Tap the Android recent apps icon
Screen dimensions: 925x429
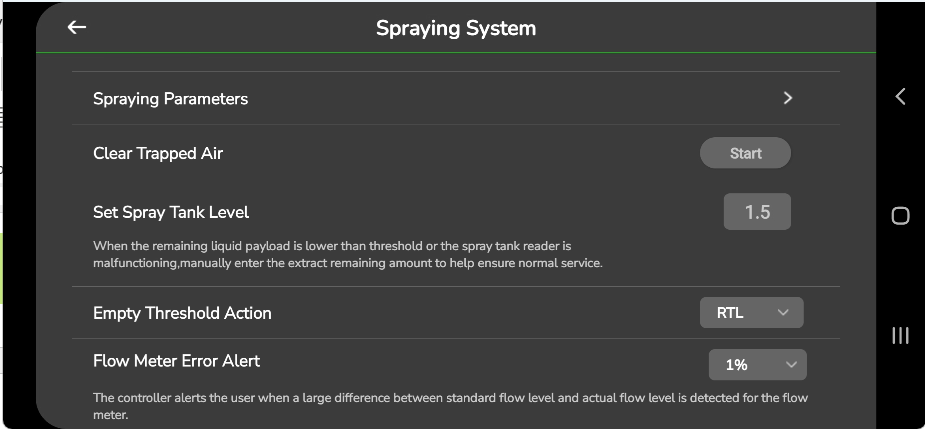click(x=900, y=336)
